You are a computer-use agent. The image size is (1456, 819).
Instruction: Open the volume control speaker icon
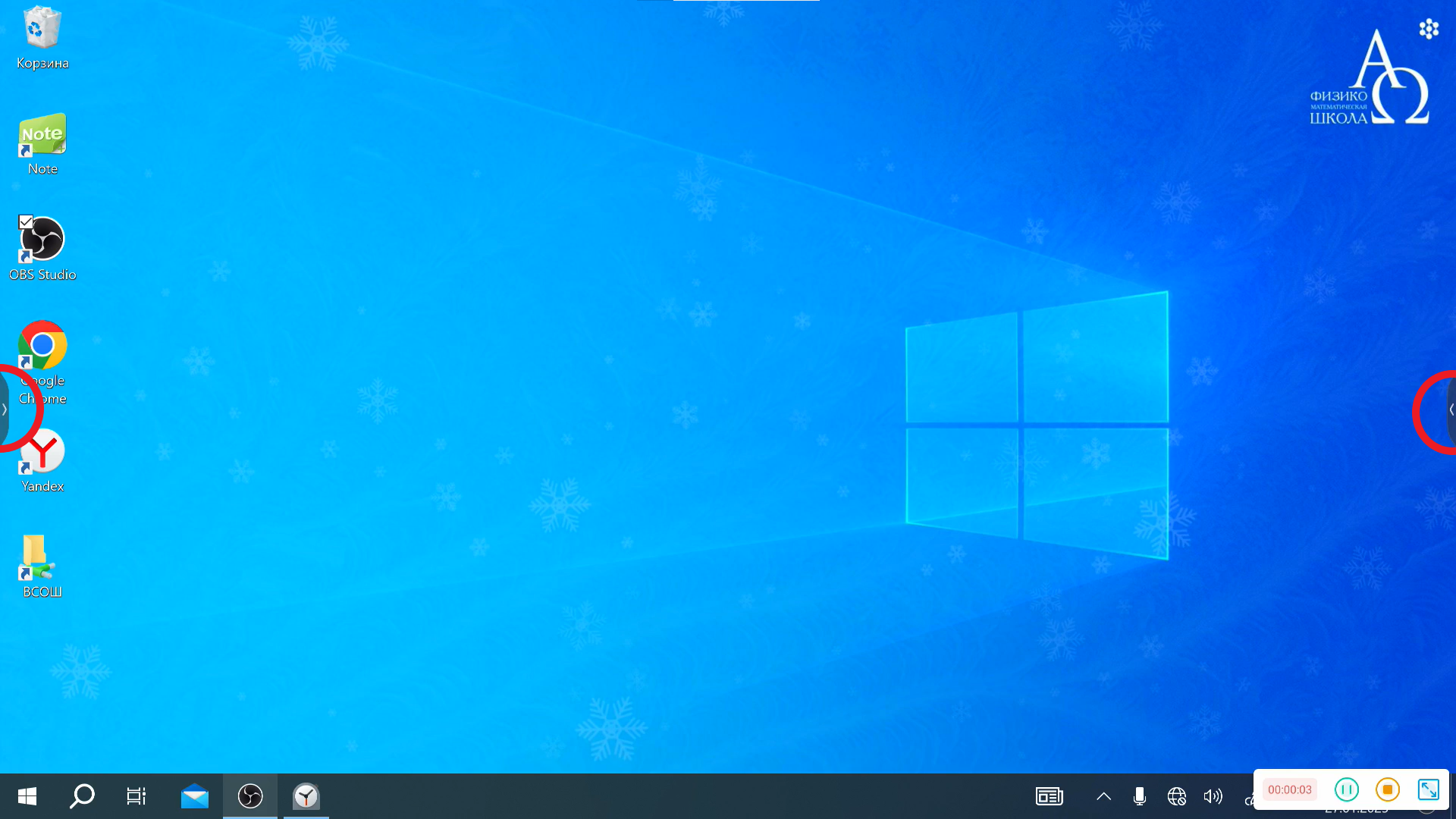[x=1213, y=796]
